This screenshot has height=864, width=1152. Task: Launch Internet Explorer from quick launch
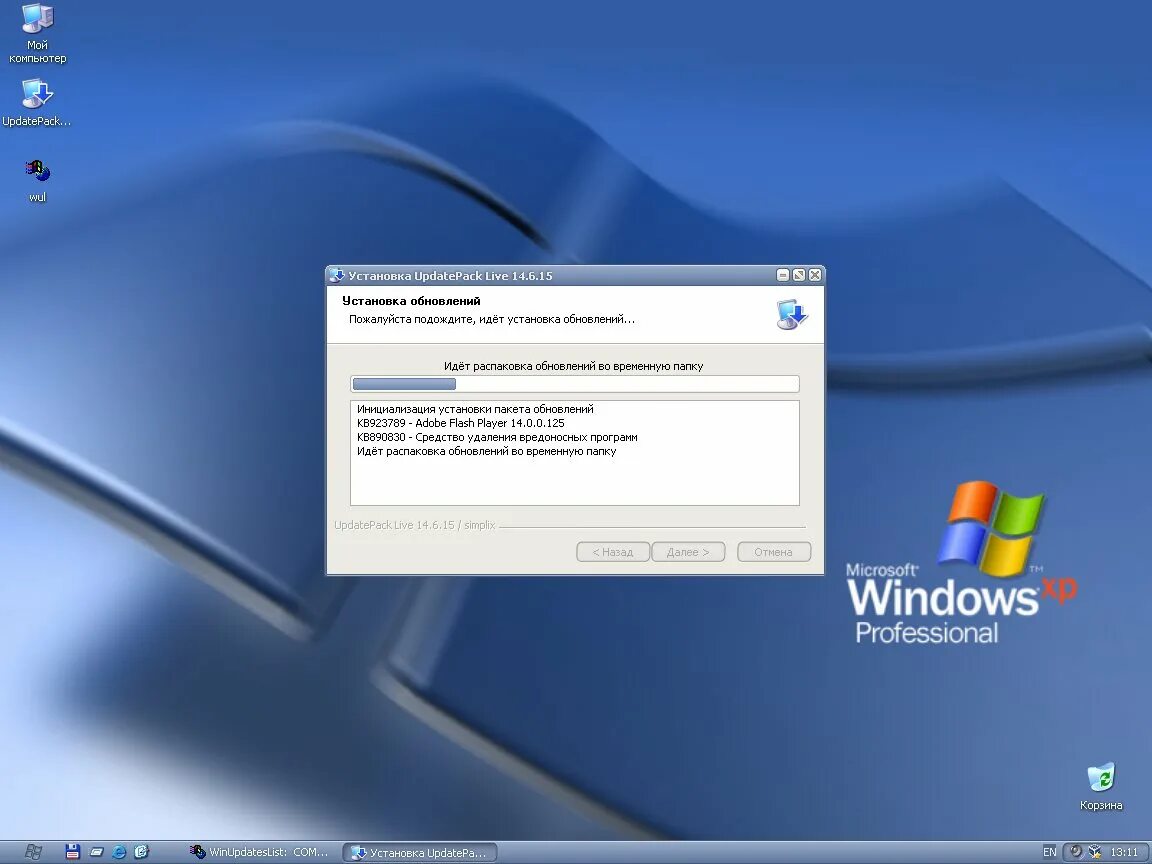tap(119, 852)
